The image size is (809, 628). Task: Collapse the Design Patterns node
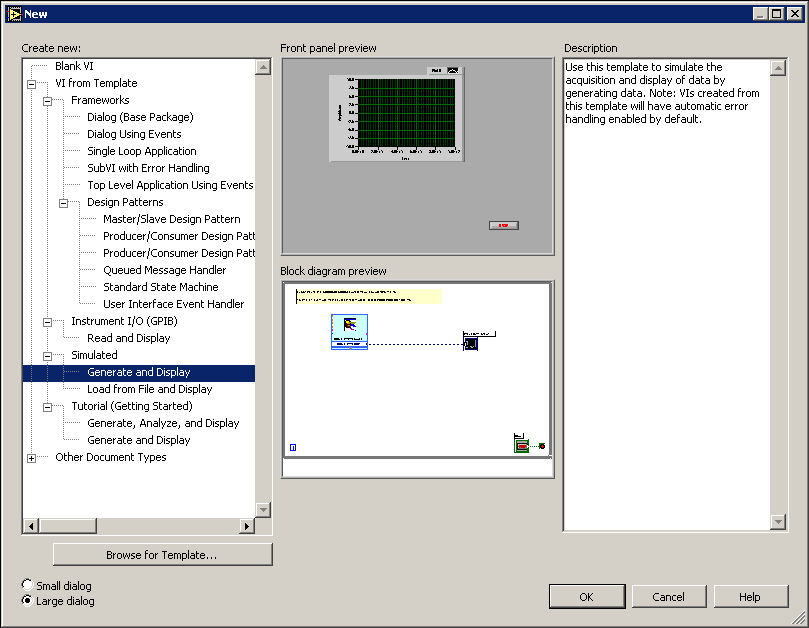[x=63, y=203]
